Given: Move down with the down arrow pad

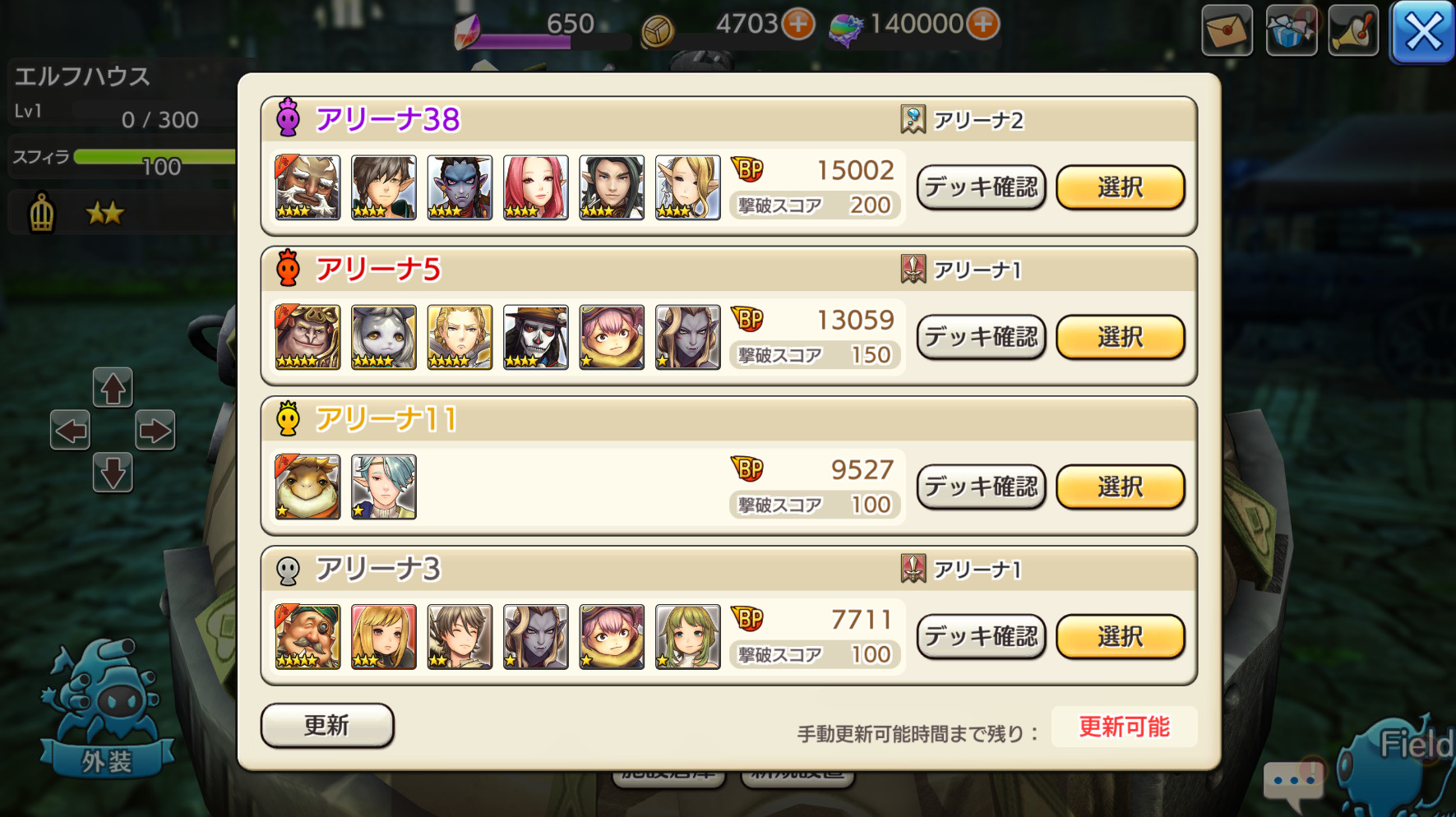Looking at the screenshot, I should pos(113,473).
